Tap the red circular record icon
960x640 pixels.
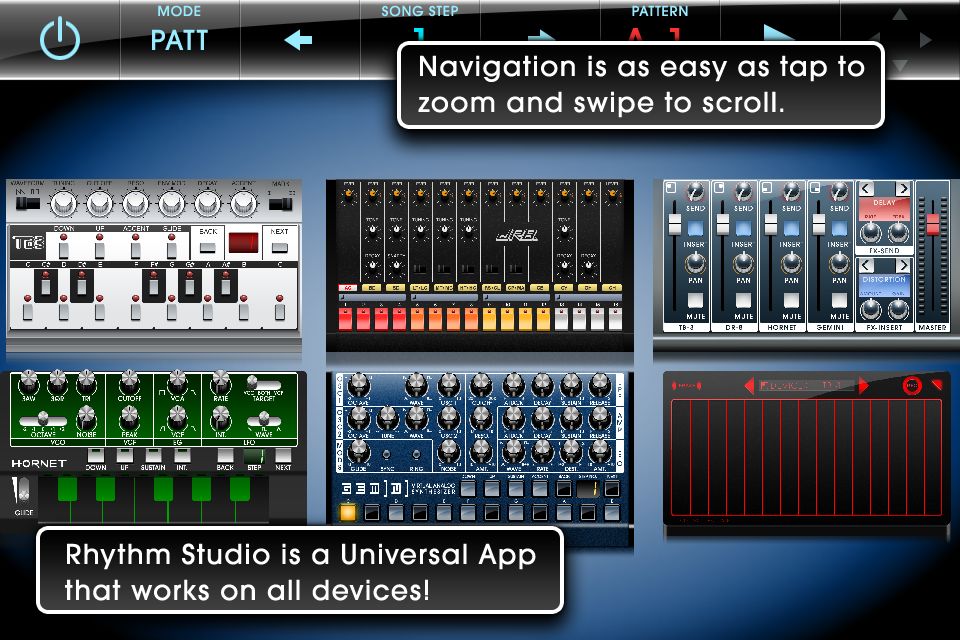point(912,386)
